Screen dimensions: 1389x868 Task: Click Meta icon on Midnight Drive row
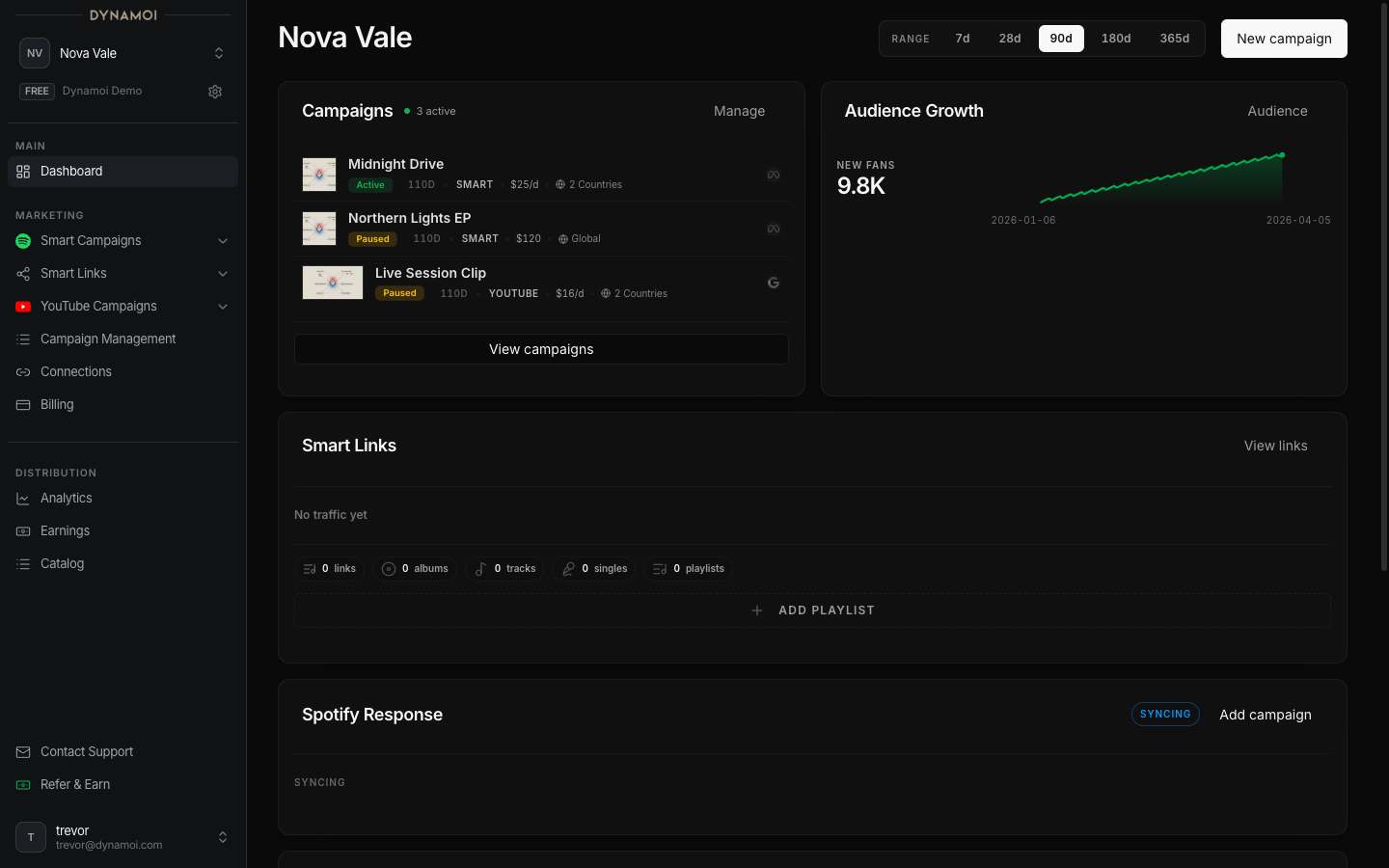(x=774, y=175)
